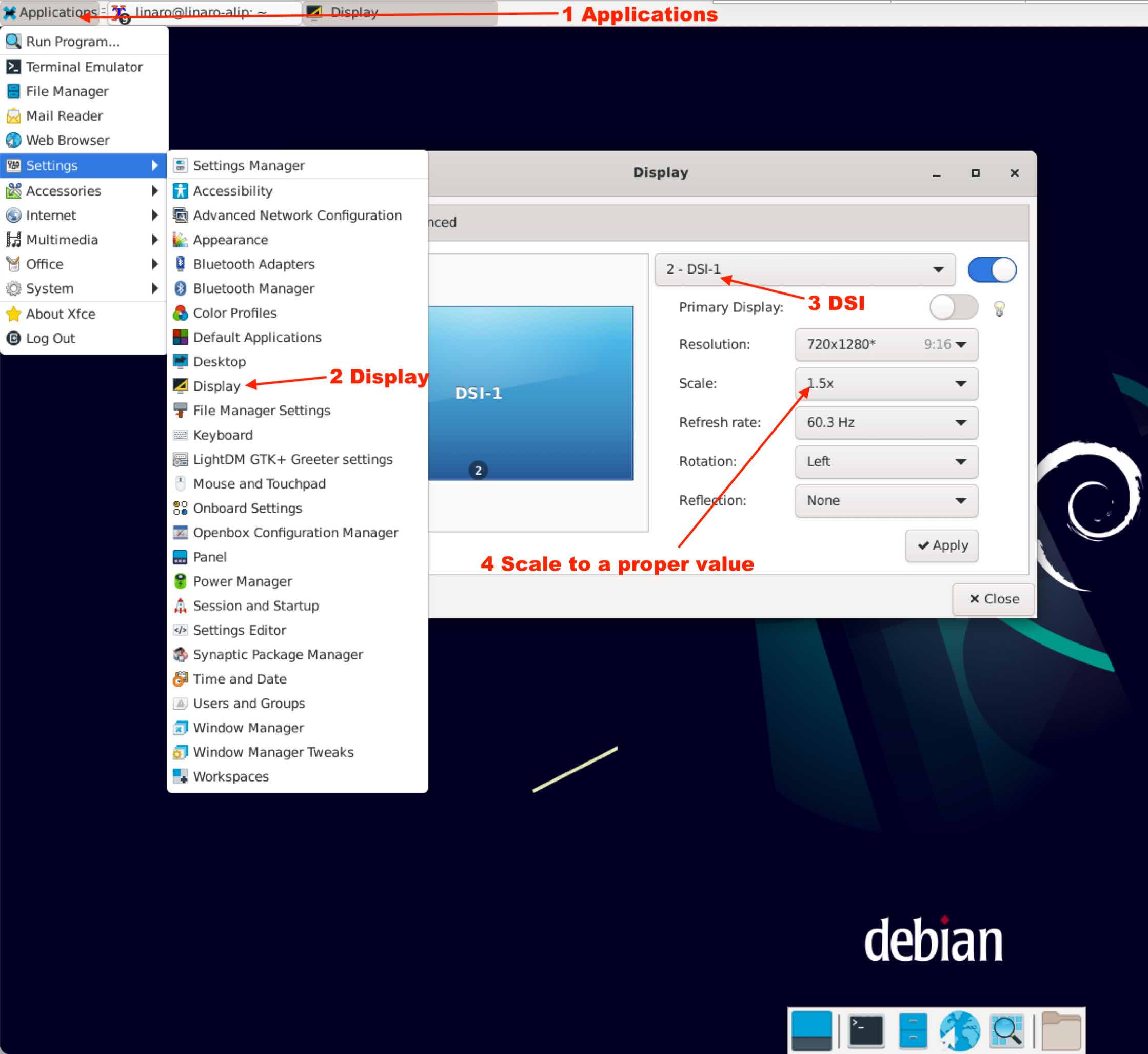Open Keyboard settings
The image size is (1148, 1054).
pyautogui.click(x=297, y=435)
